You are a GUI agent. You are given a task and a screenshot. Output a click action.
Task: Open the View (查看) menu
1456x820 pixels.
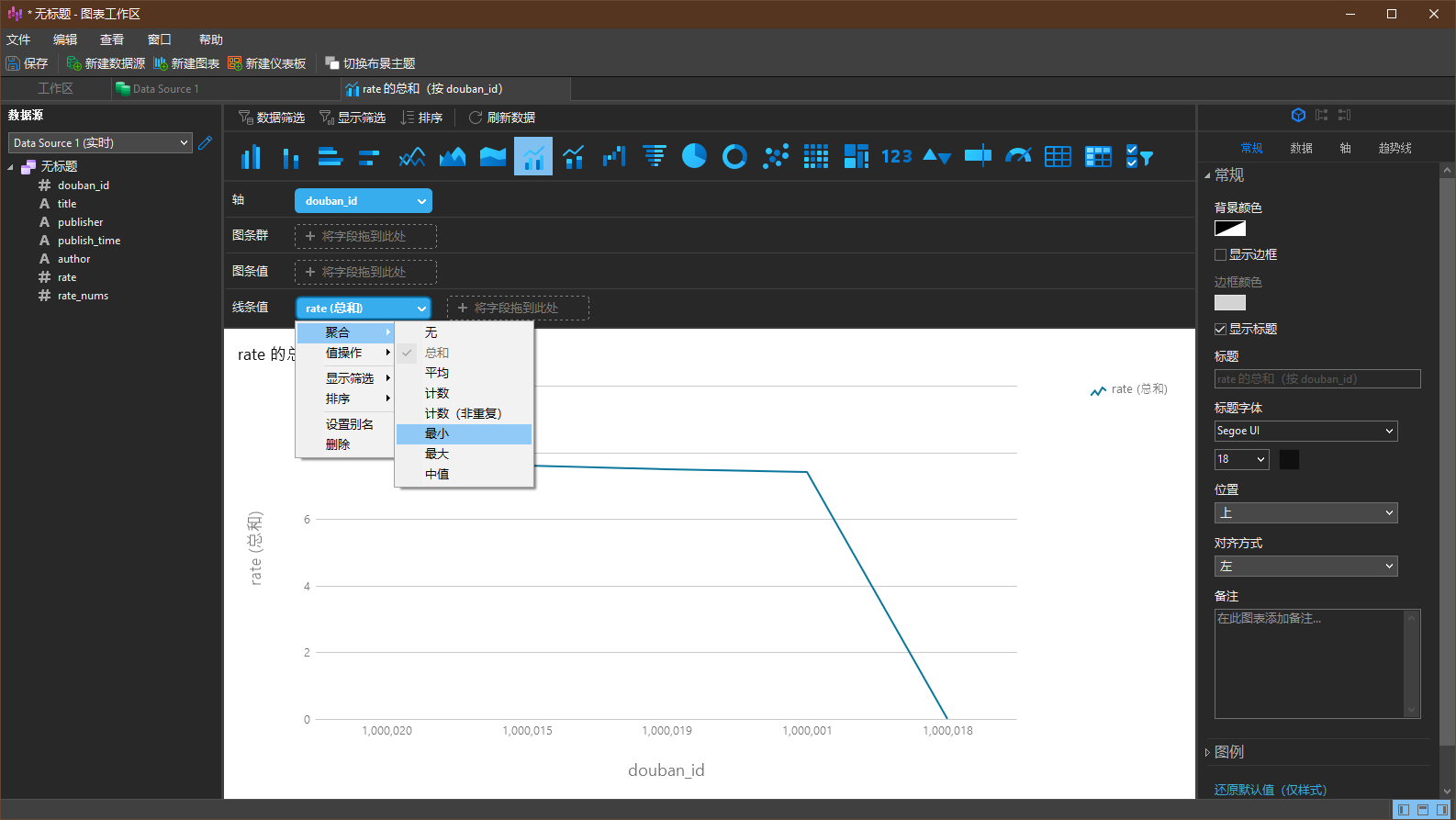point(112,39)
